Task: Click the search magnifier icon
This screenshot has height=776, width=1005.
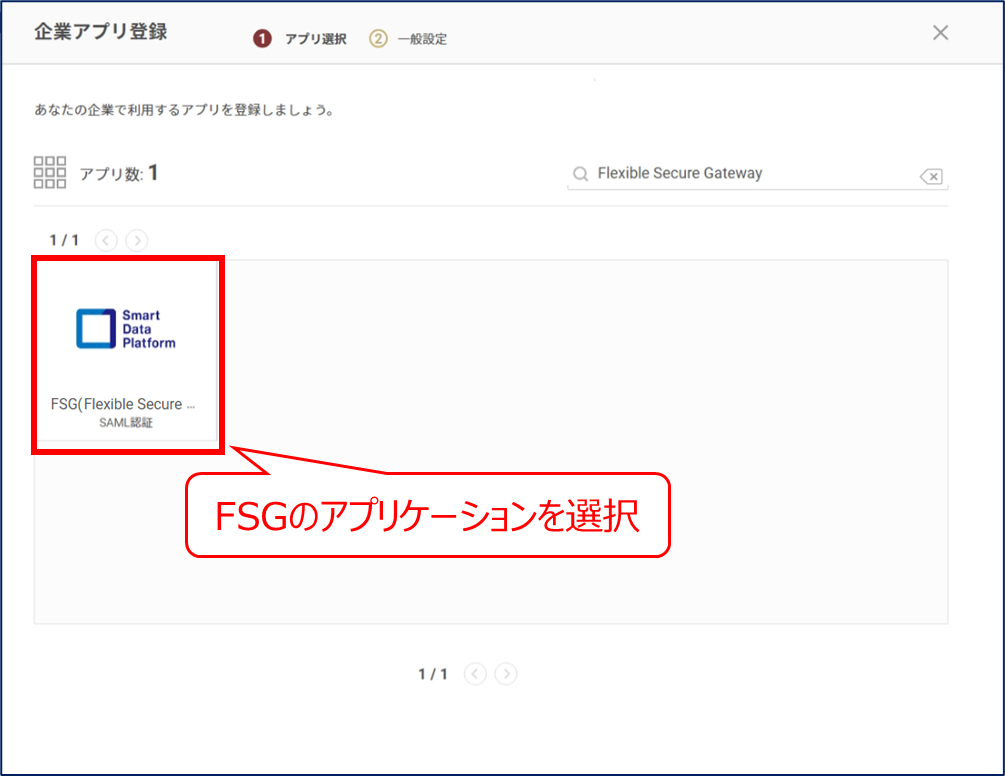Action: [581, 174]
